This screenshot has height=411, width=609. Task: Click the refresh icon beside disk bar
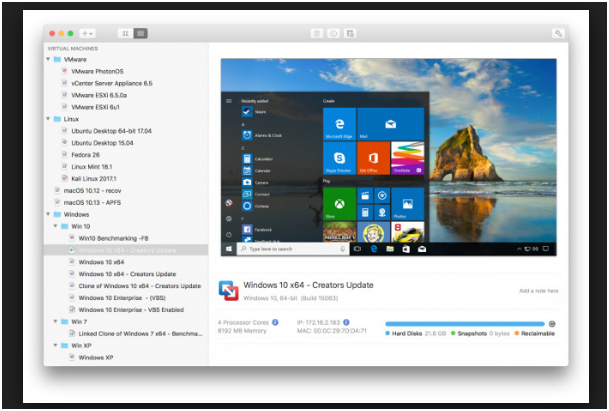point(552,324)
